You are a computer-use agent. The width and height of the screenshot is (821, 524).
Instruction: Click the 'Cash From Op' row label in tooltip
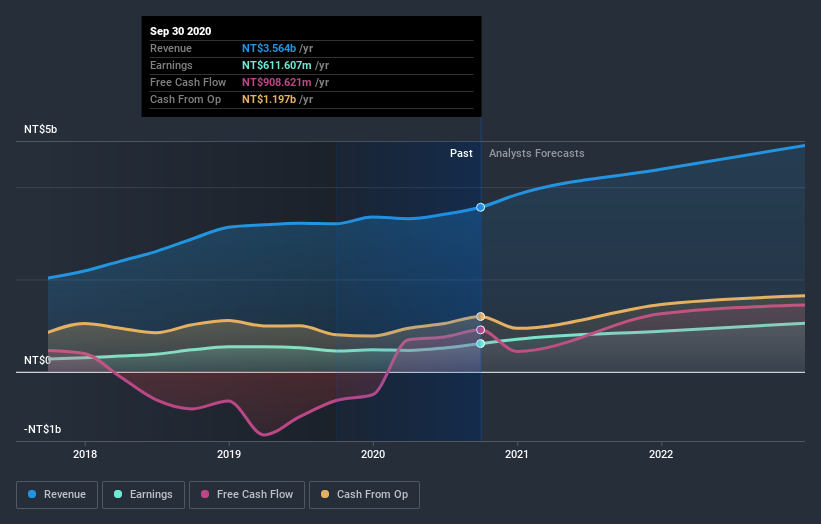point(185,99)
